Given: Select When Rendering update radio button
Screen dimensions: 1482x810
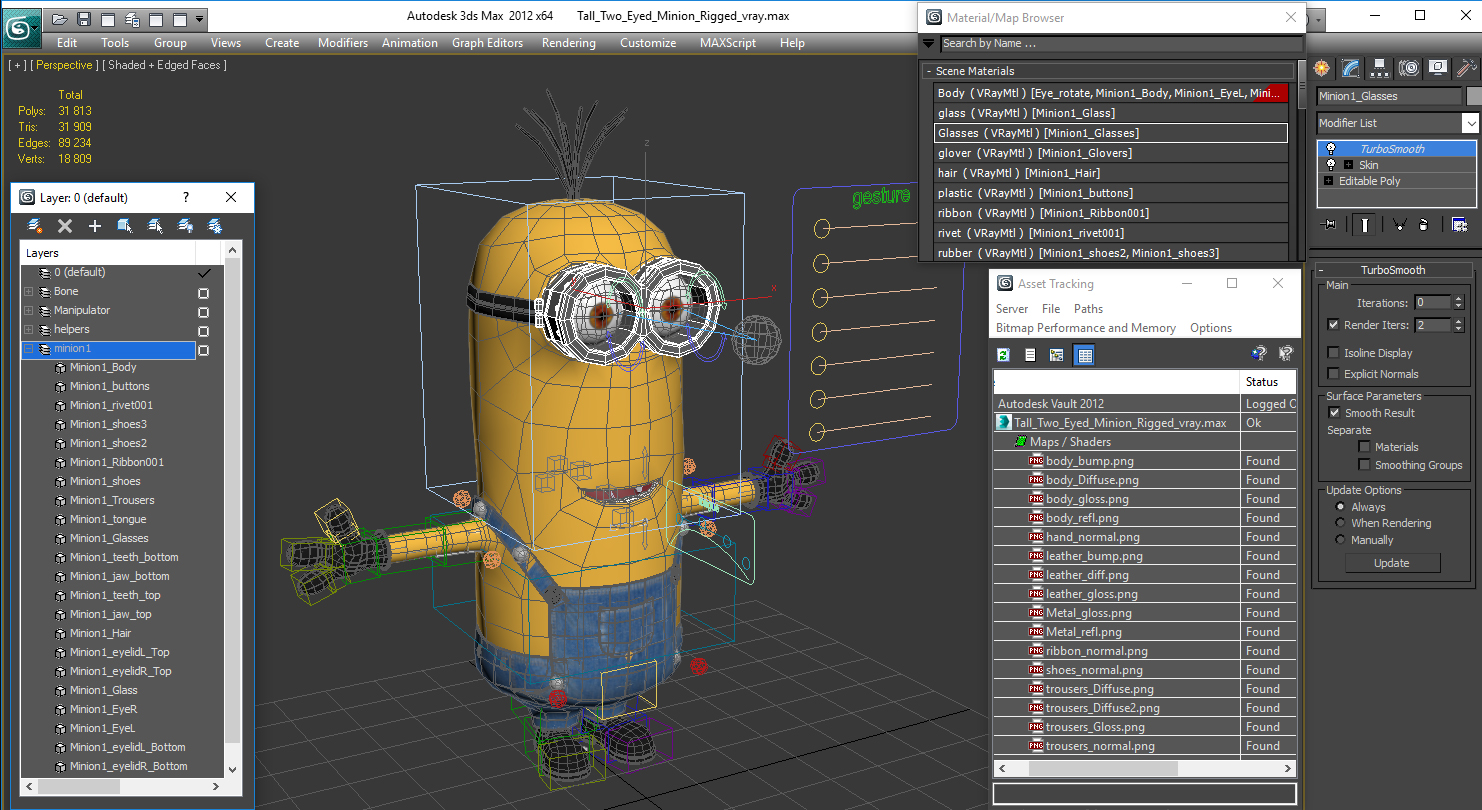Looking at the screenshot, I should [x=1340, y=523].
